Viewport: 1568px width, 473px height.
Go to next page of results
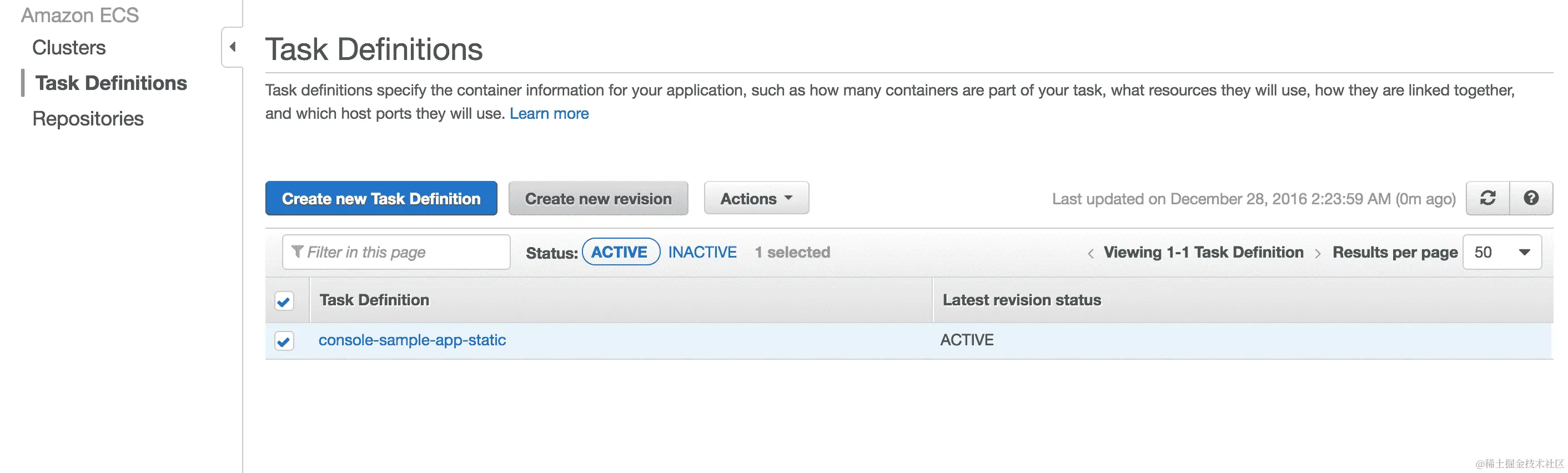point(1317,253)
